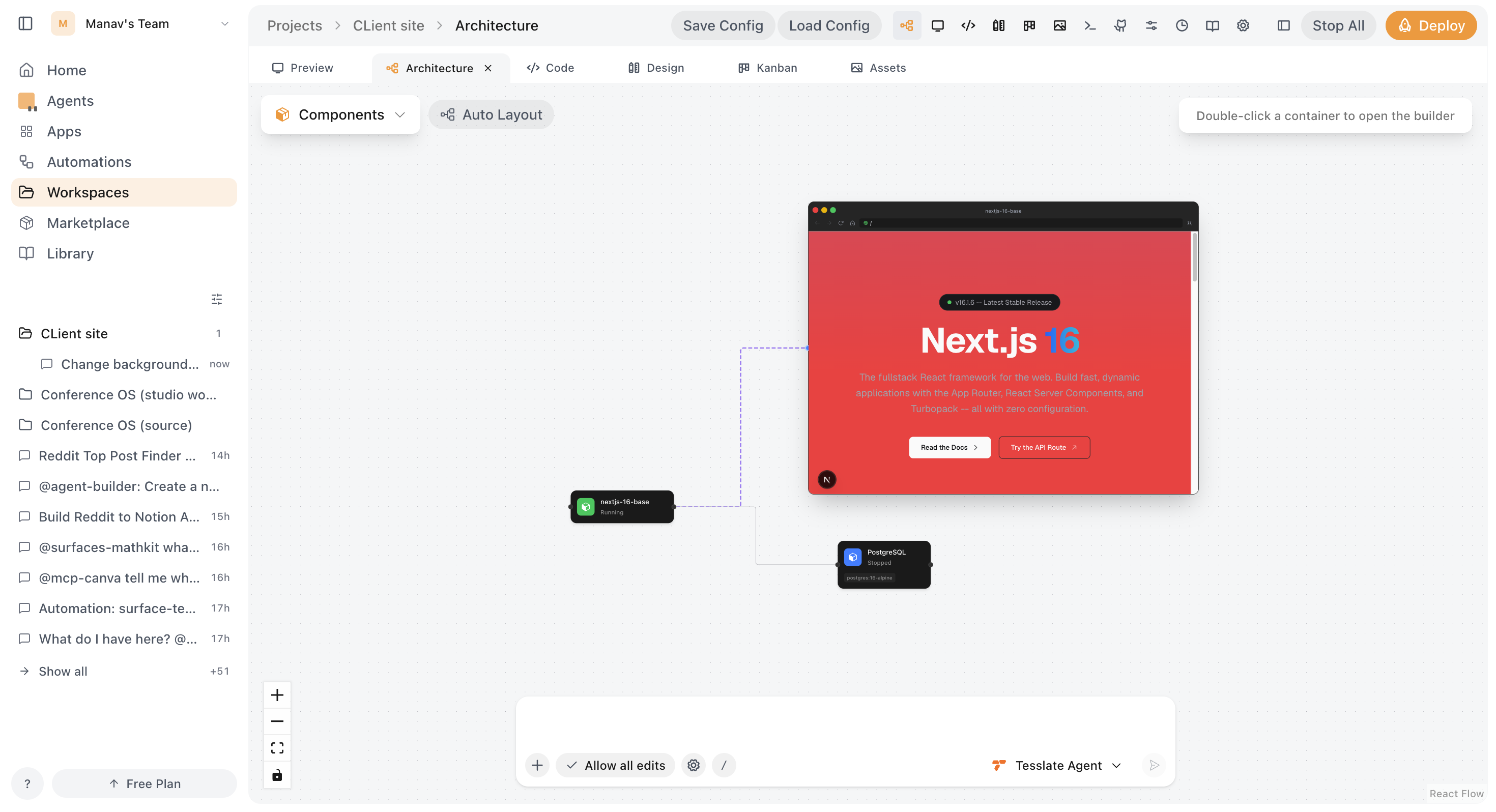Screen dimensions: 1496x812
Task: Open Agents in sidebar
Action: pyautogui.click(x=124, y=101)
